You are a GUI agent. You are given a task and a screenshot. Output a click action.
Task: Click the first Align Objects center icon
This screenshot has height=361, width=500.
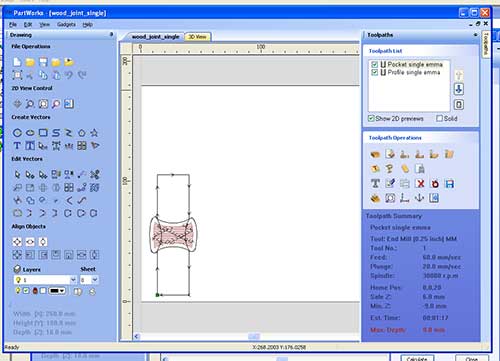coord(17,242)
